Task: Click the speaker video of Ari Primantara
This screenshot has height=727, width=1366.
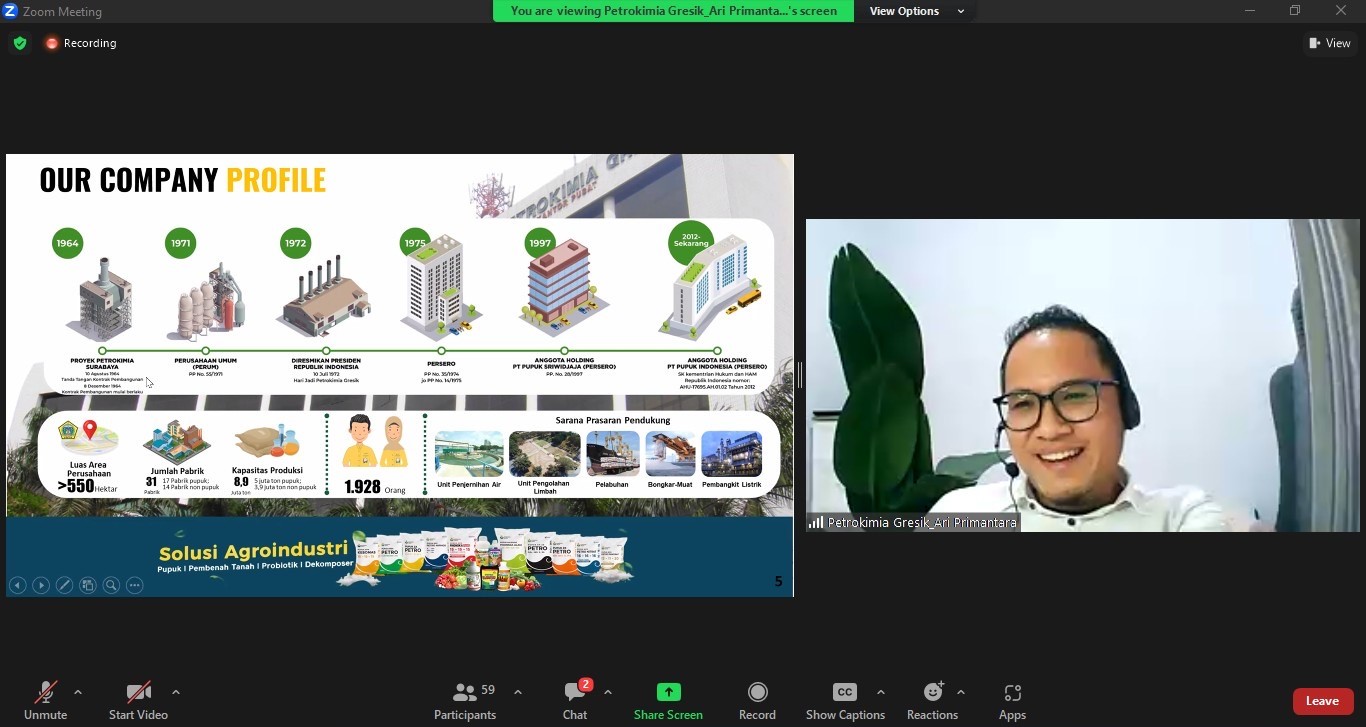Action: tap(1083, 375)
